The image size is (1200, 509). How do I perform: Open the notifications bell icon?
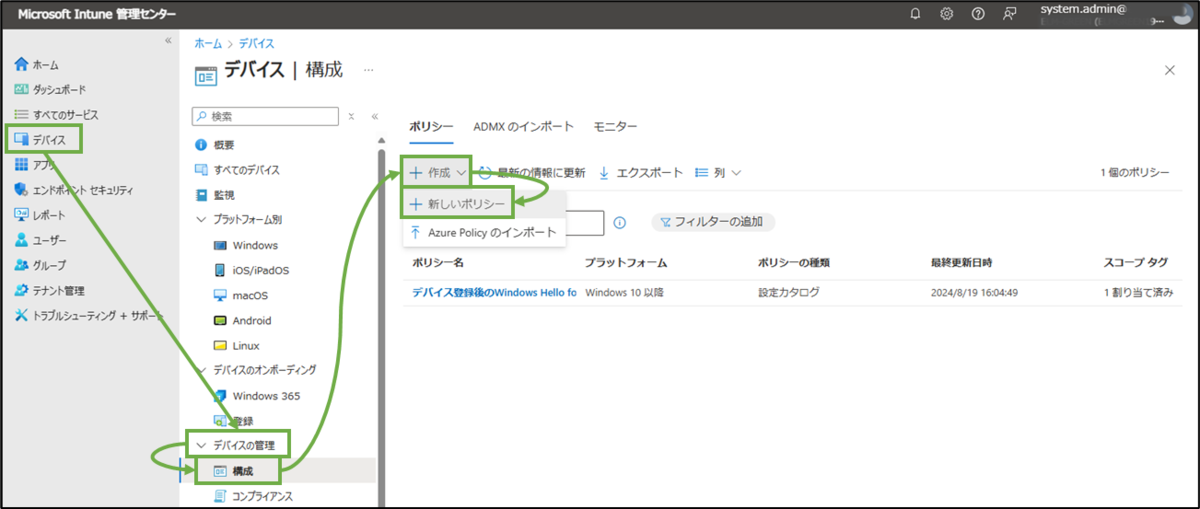[915, 13]
